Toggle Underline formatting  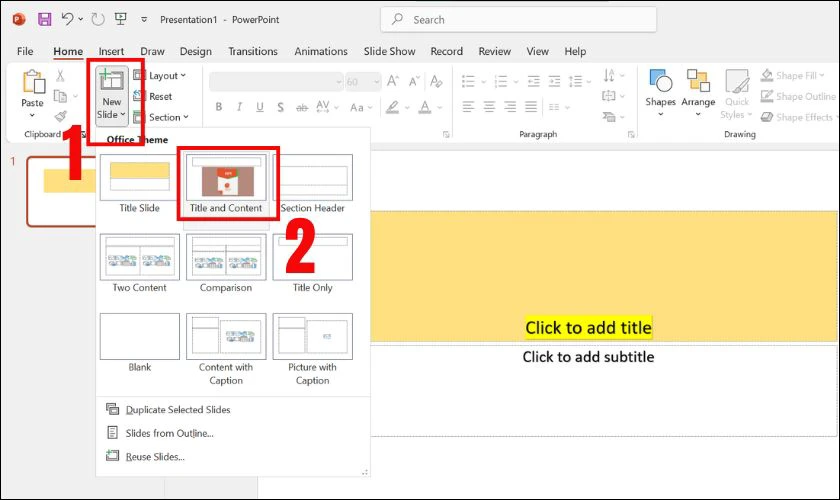pyautogui.click(x=260, y=107)
